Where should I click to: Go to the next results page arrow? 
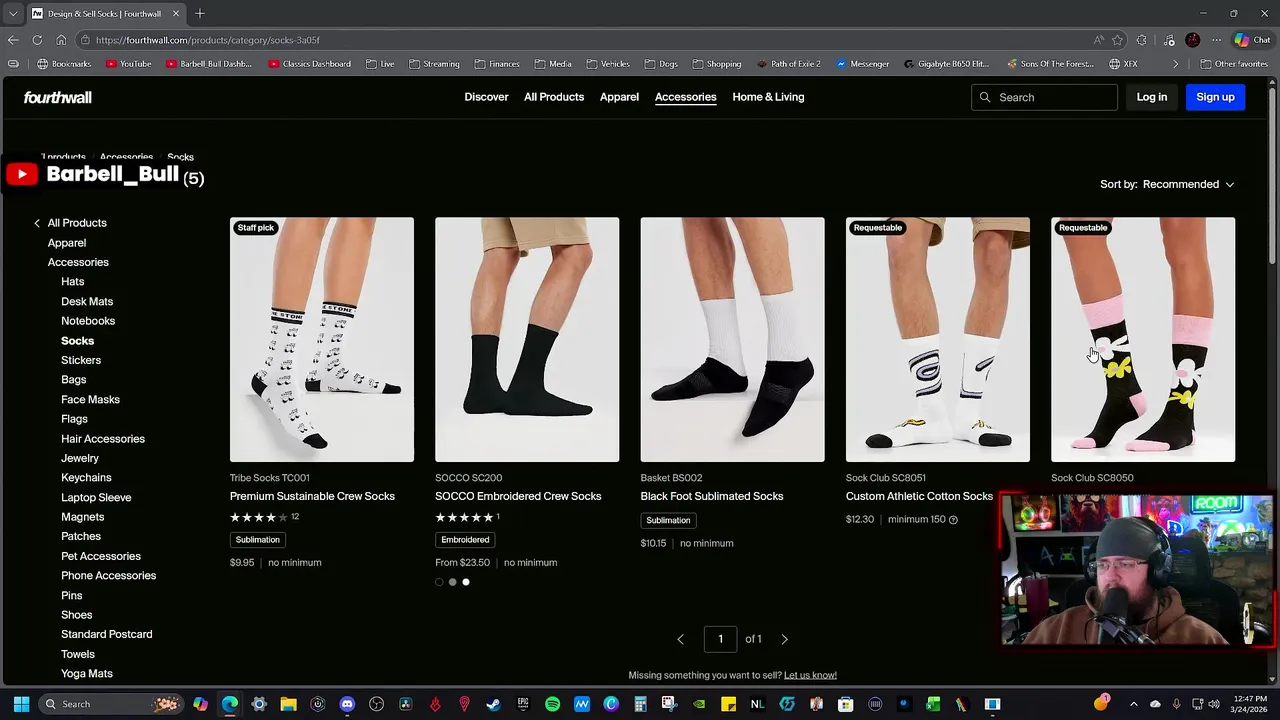pyautogui.click(x=784, y=639)
